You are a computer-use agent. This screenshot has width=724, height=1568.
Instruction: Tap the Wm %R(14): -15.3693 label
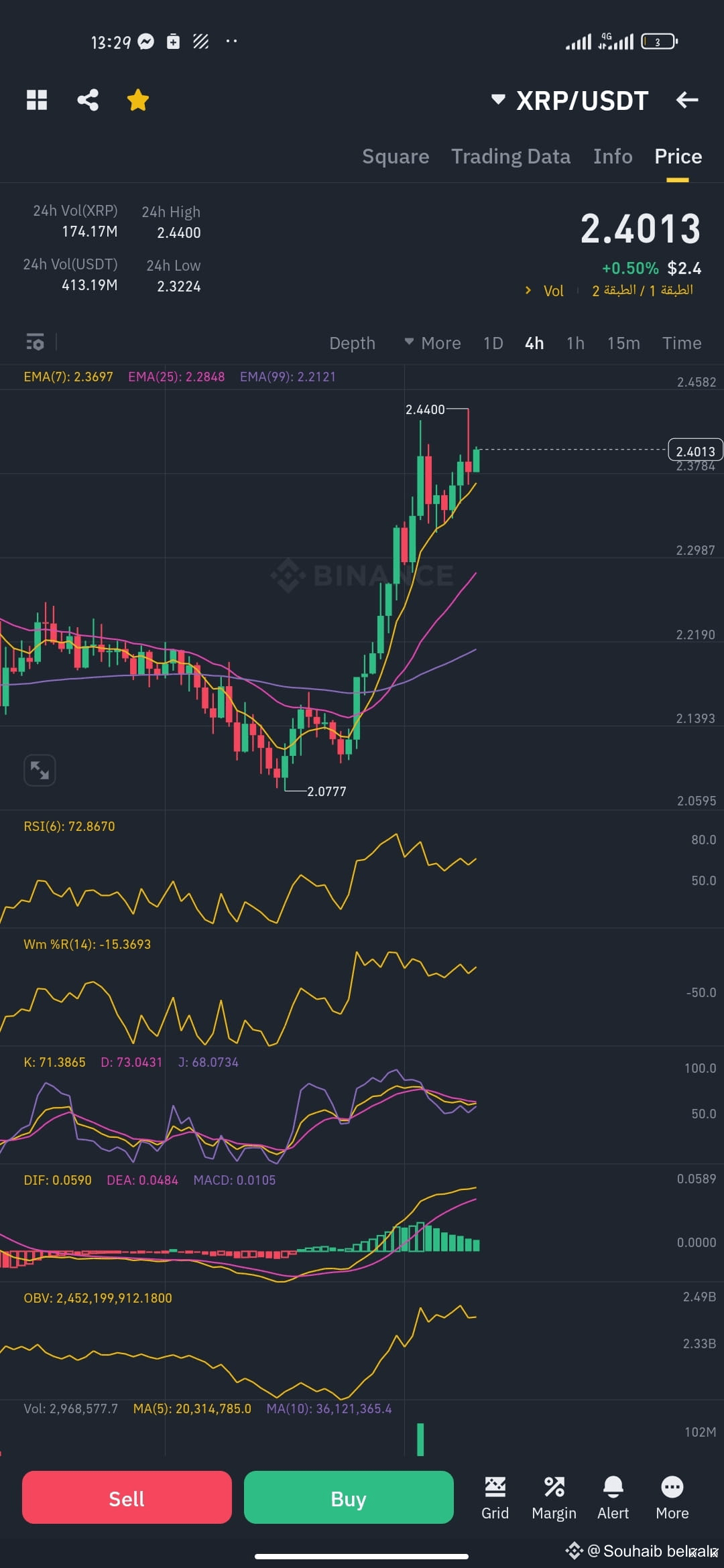[x=87, y=944]
